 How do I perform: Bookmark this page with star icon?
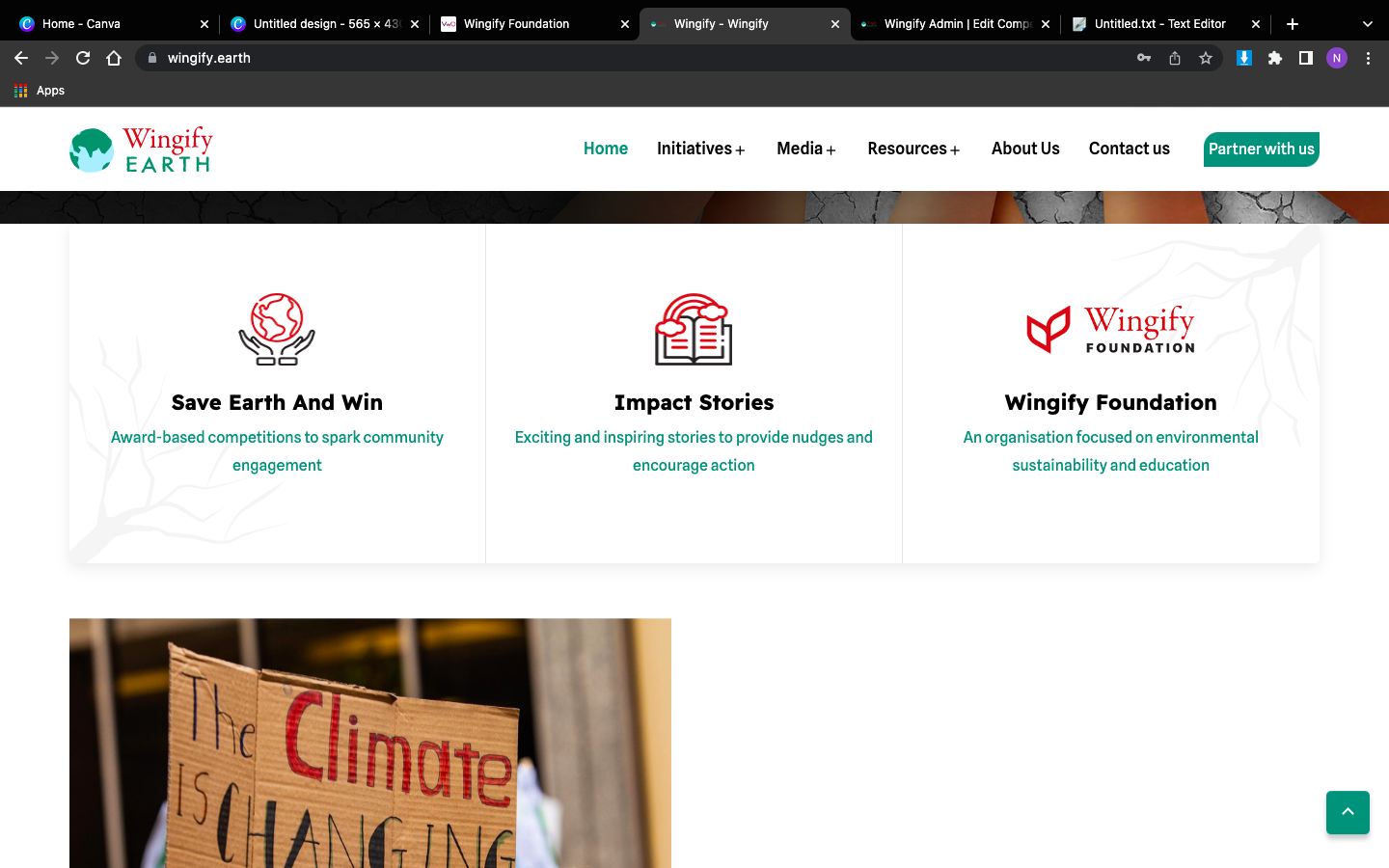tap(1206, 58)
